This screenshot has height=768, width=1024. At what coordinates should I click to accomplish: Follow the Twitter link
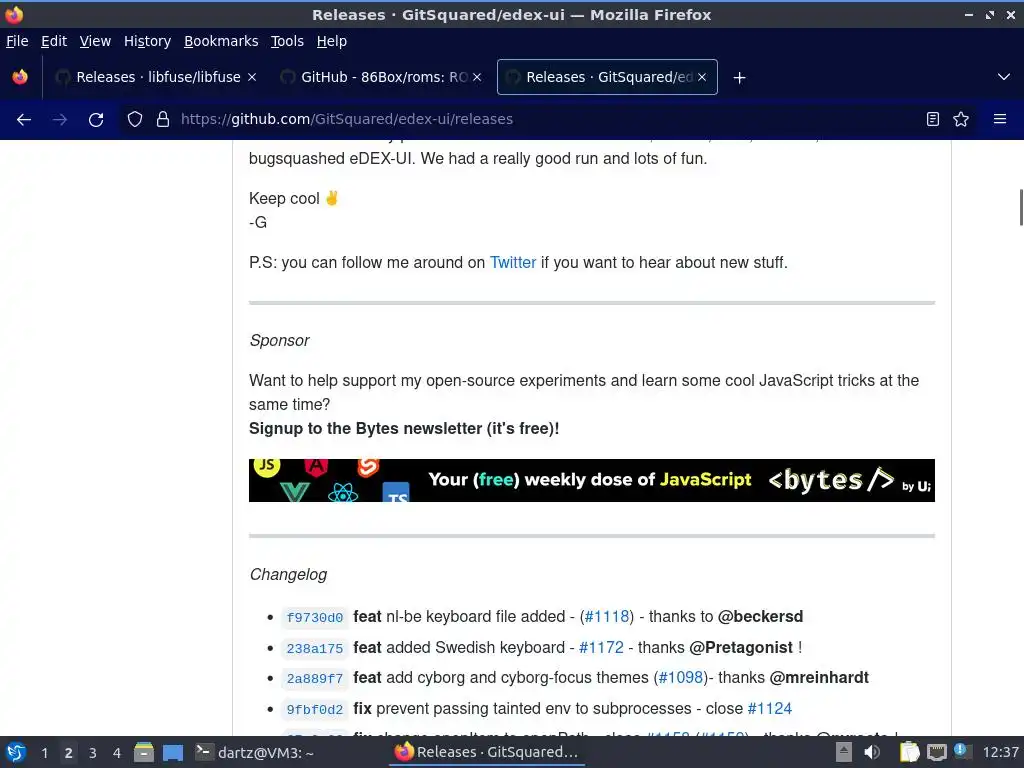[513, 263]
